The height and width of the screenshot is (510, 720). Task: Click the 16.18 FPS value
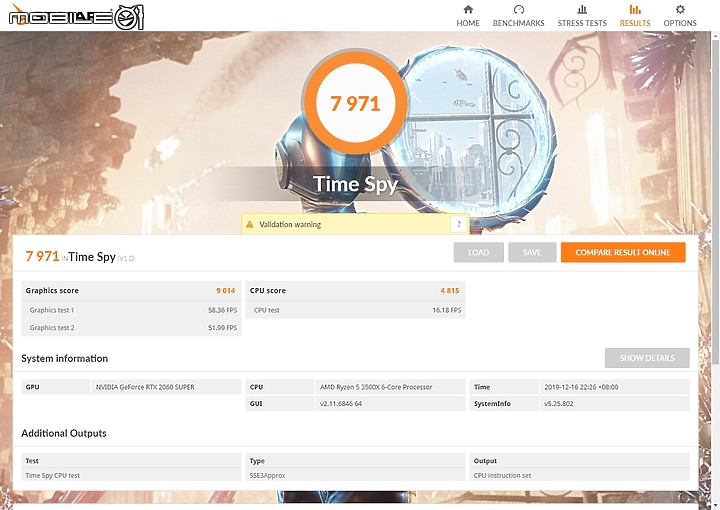pyautogui.click(x=446, y=310)
